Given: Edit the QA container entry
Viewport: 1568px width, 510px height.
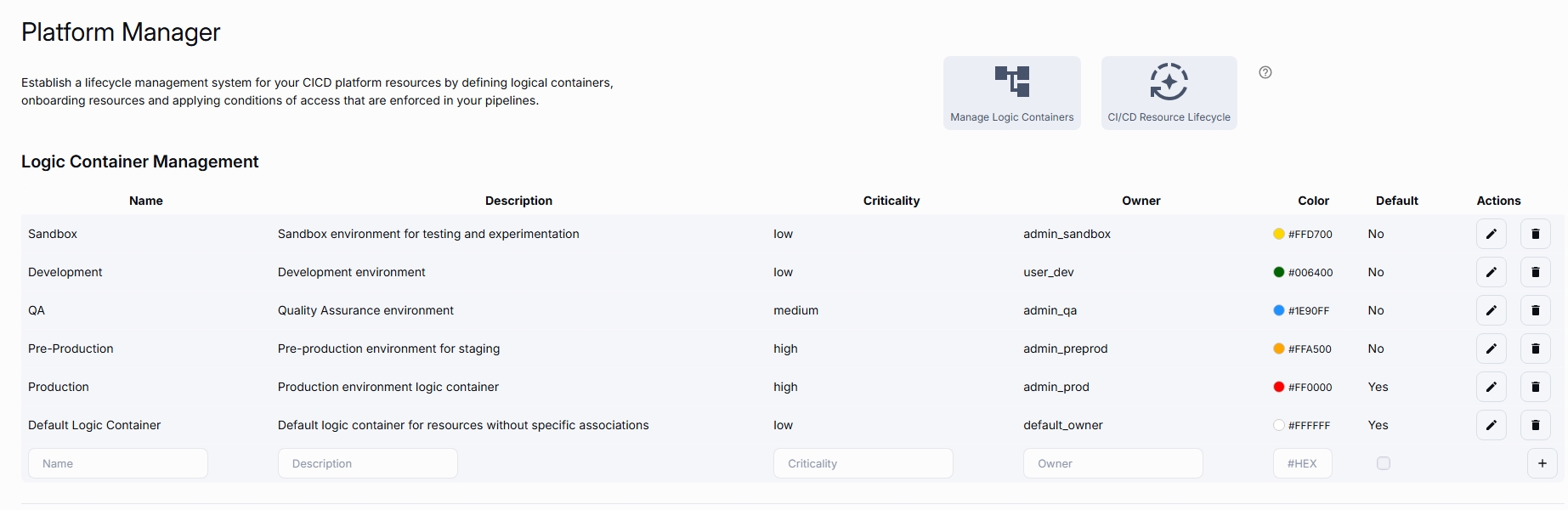Looking at the screenshot, I should [1491, 310].
